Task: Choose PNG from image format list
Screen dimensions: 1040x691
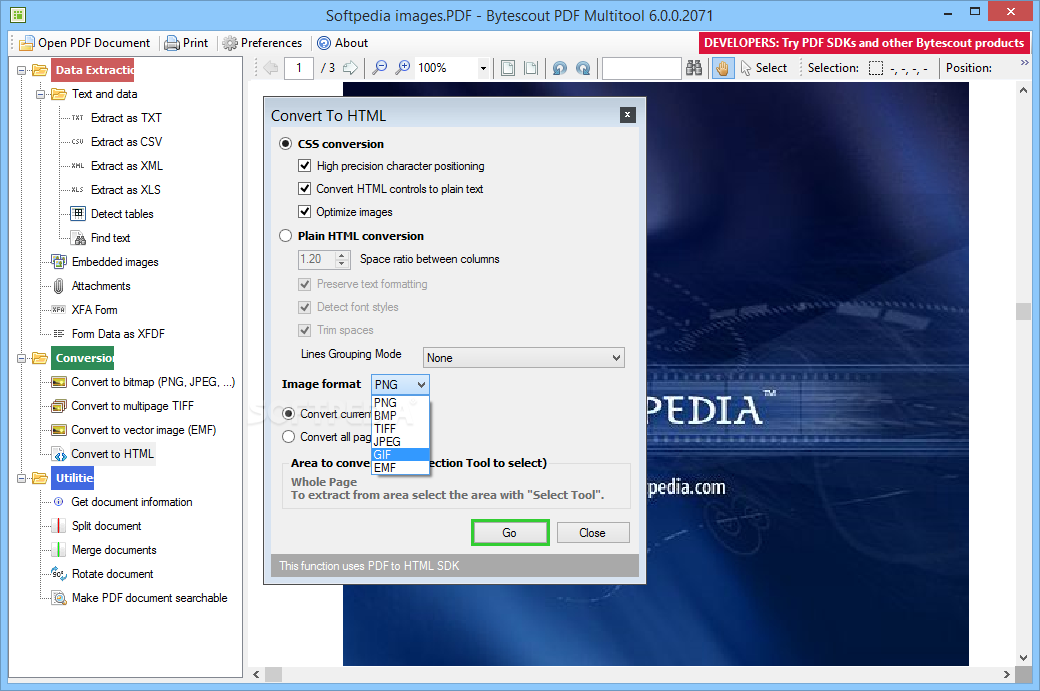Action: [x=400, y=403]
